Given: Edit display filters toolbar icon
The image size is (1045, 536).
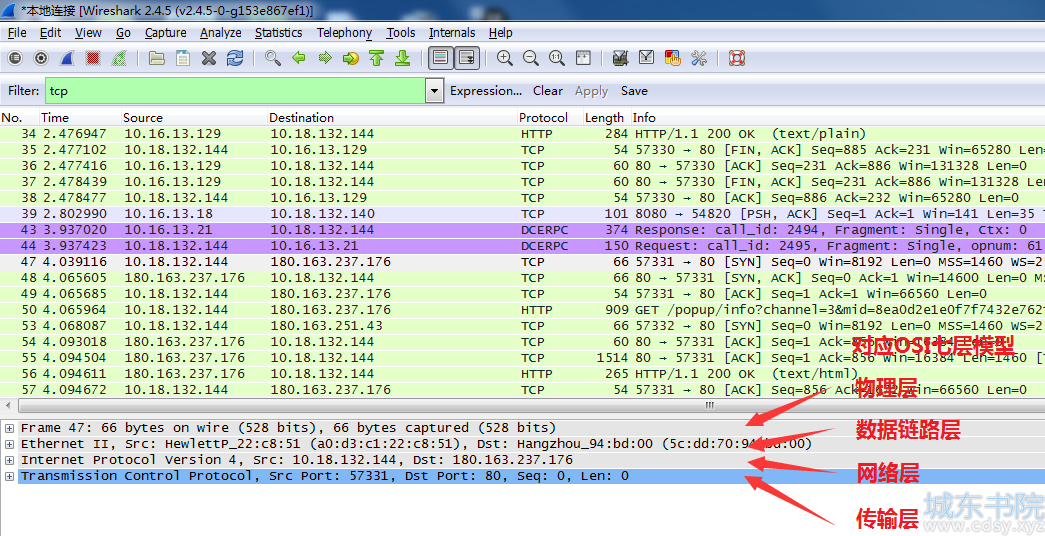Looking at the screenshot, I should pos(646,59).
